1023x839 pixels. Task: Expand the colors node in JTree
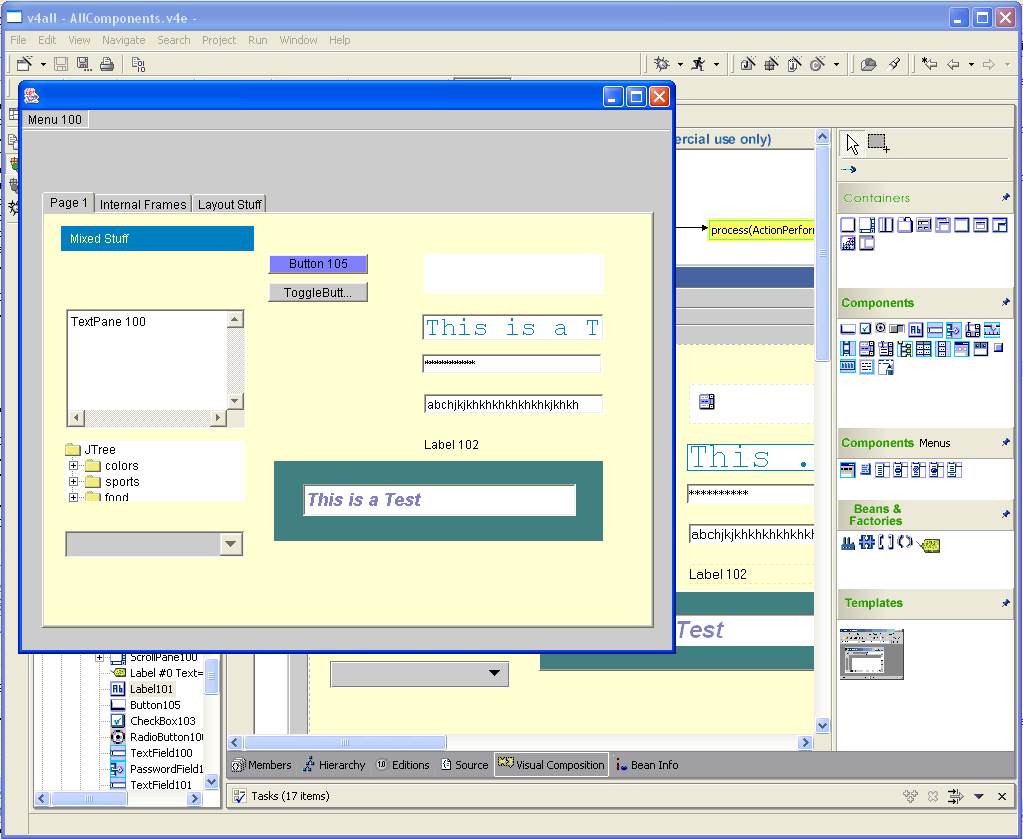[74, 466]
